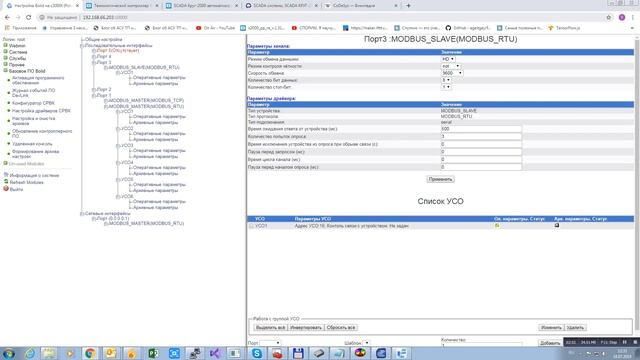Launch Internet Explorer from the taskbar
The image size is (640, 360).
coord(30,353)
